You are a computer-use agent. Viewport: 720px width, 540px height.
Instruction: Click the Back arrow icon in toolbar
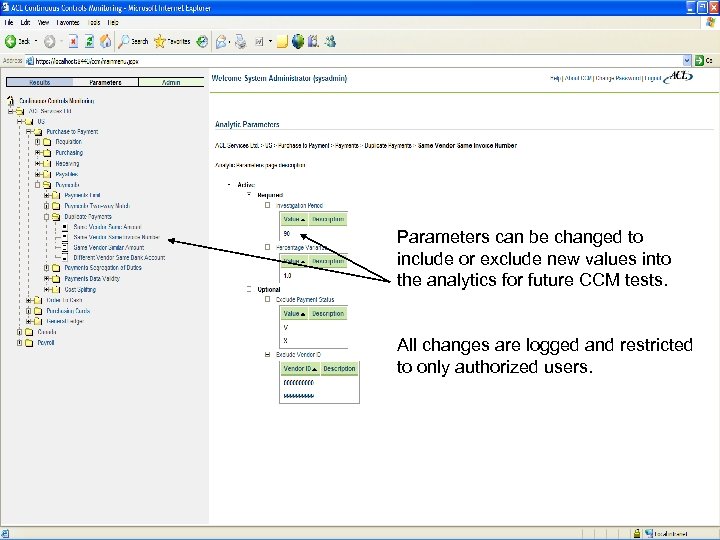10,42
